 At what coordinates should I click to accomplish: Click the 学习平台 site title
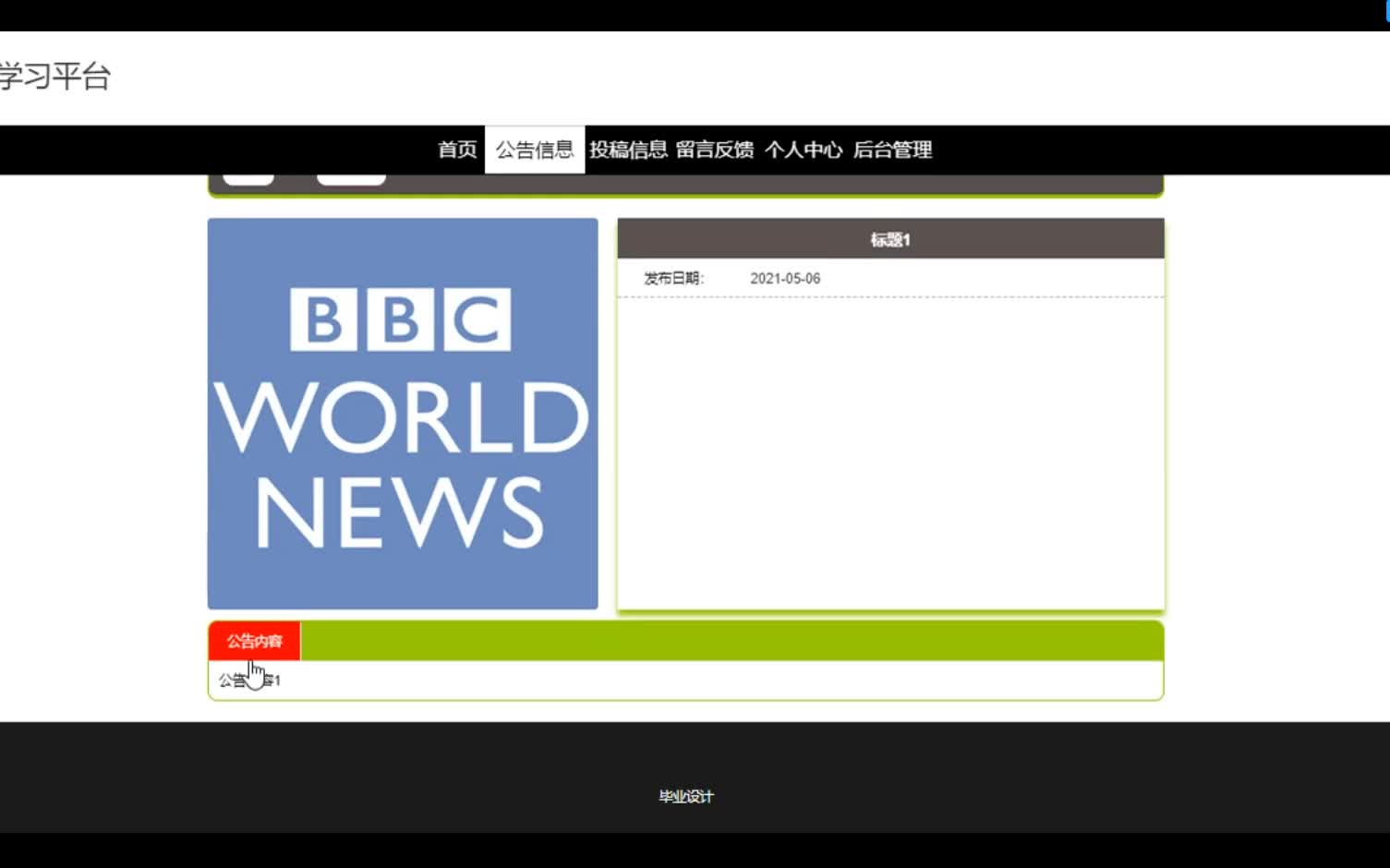point(54,77)
